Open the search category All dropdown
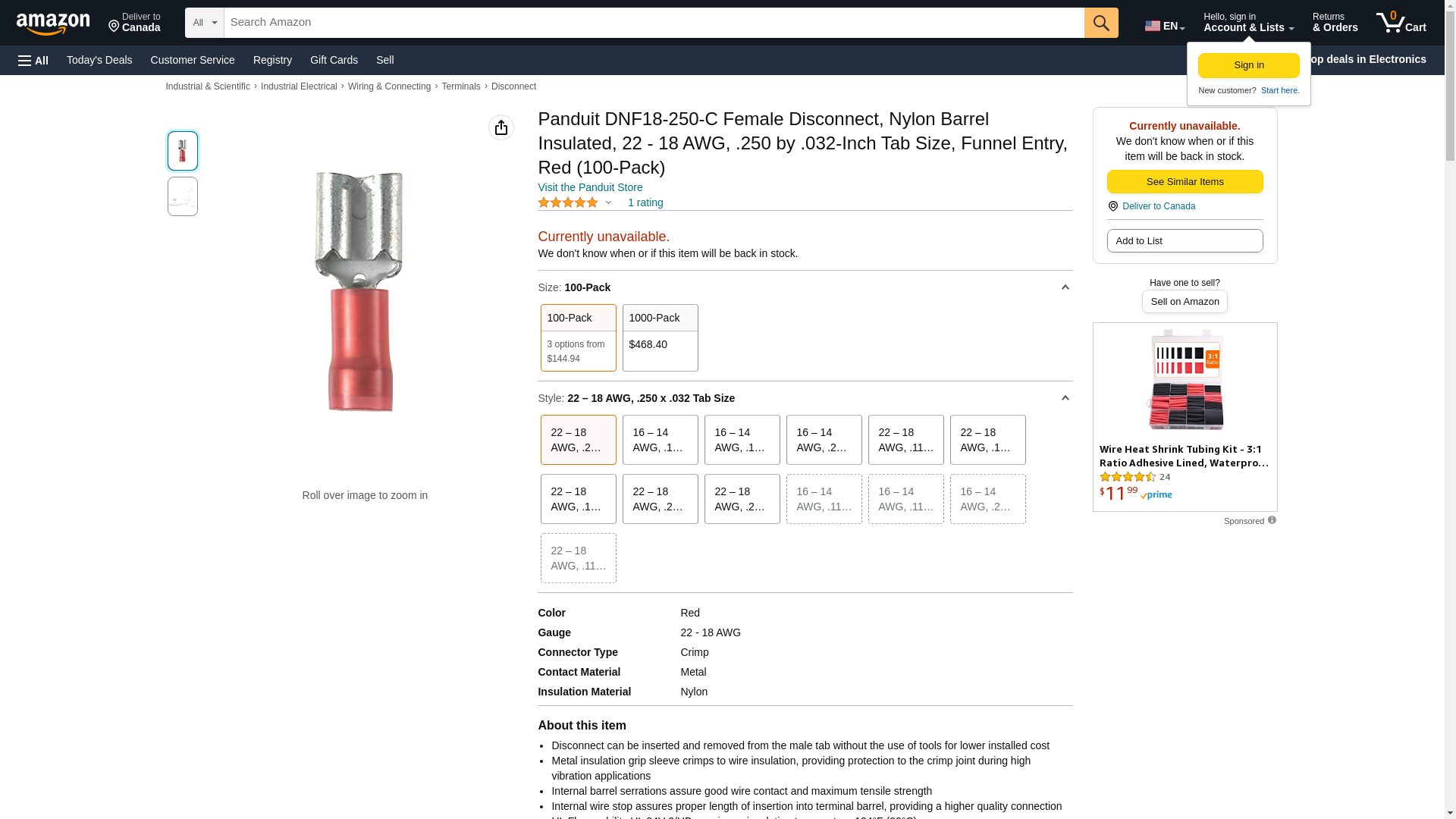The image size is (1456, 819). coord(204,23)
